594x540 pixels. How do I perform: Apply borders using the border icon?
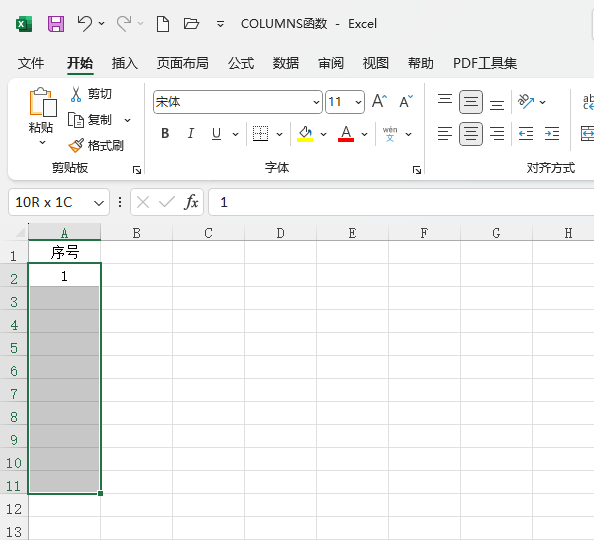pos(260,133)
